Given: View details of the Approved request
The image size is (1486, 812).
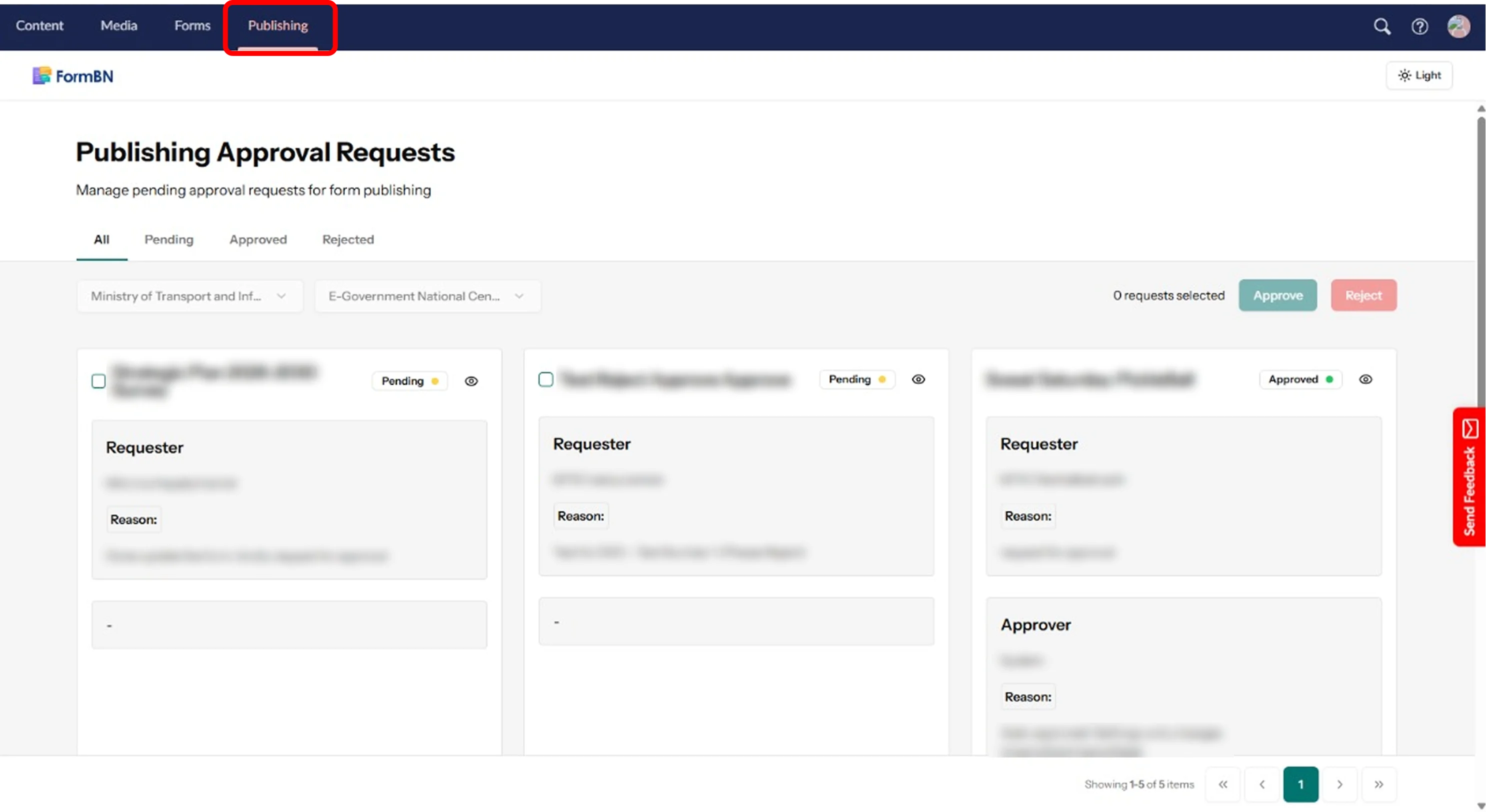Looking at the screenshot, I should coord(1365,379).
